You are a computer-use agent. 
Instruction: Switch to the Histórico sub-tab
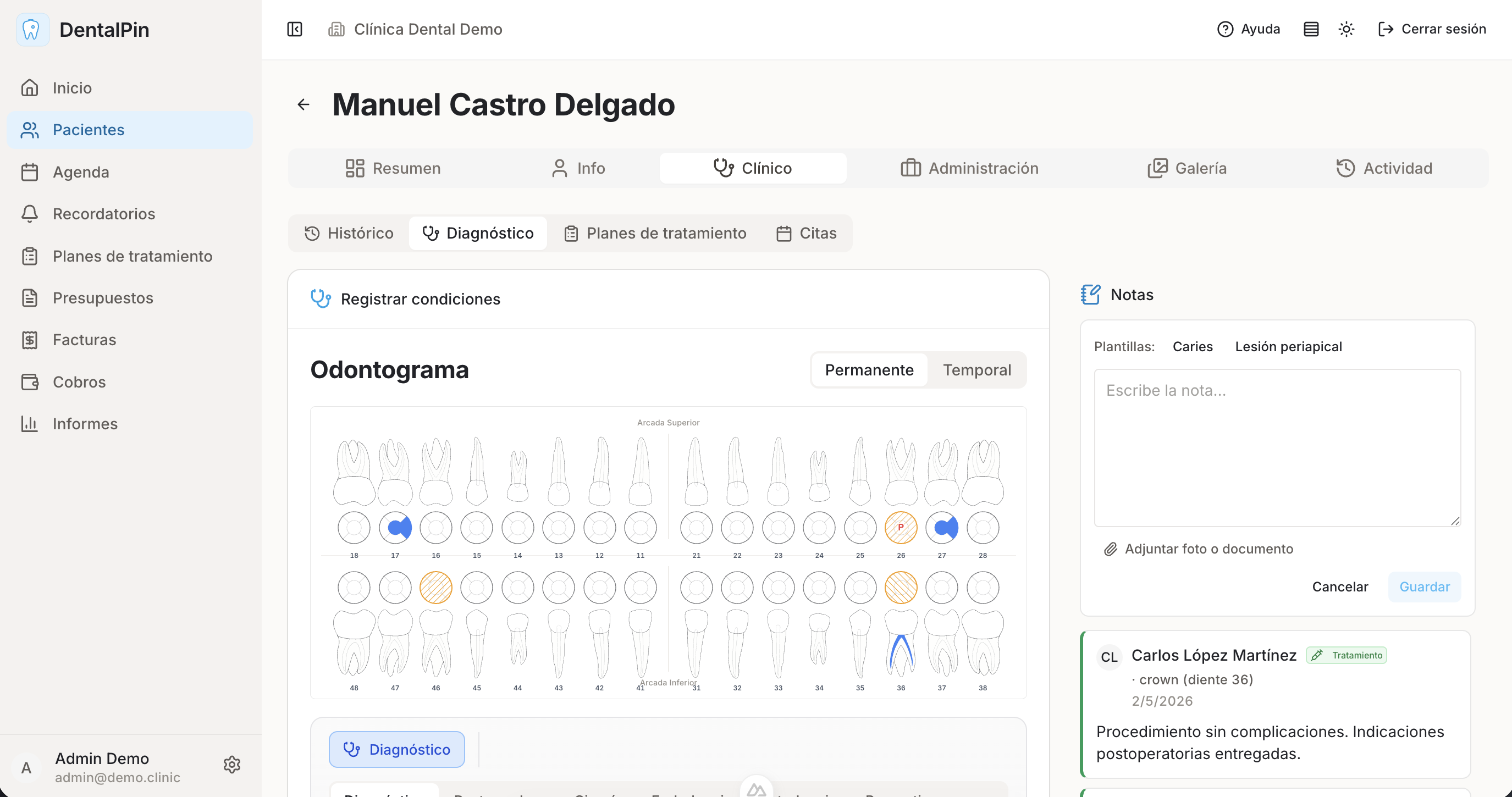click(349, 234)
